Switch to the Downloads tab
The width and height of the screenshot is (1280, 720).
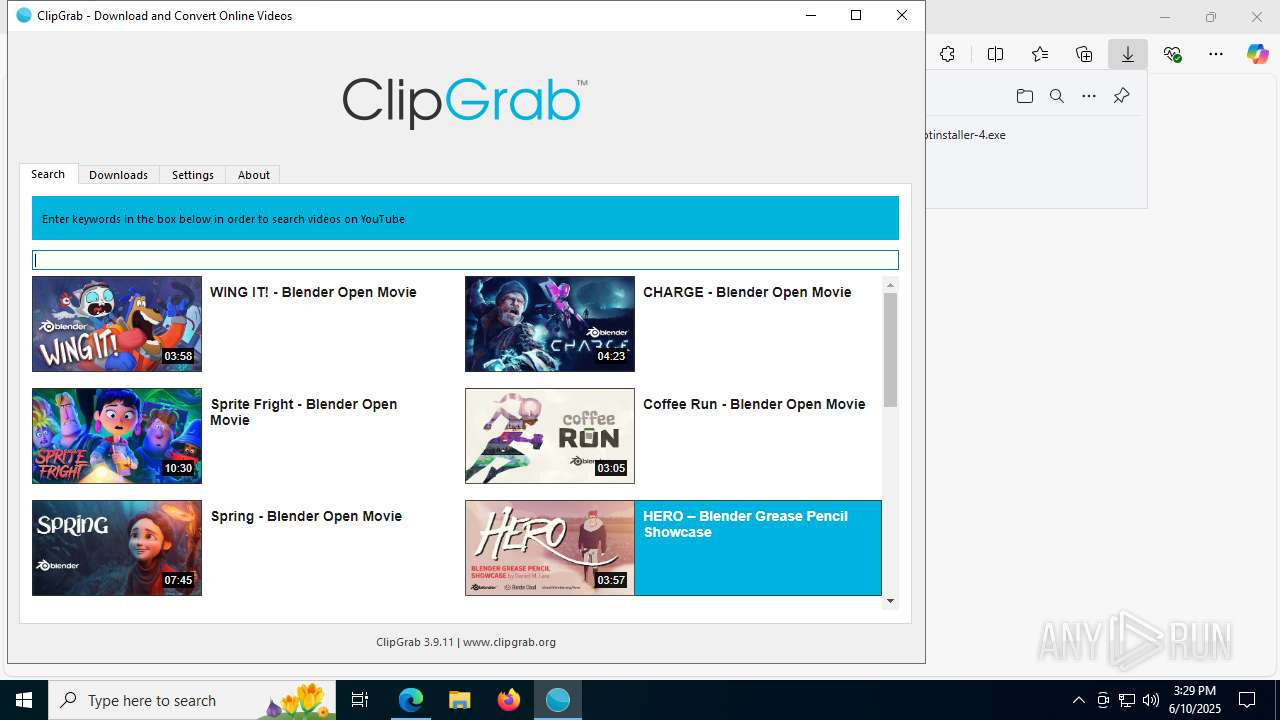tap(118, 174)
